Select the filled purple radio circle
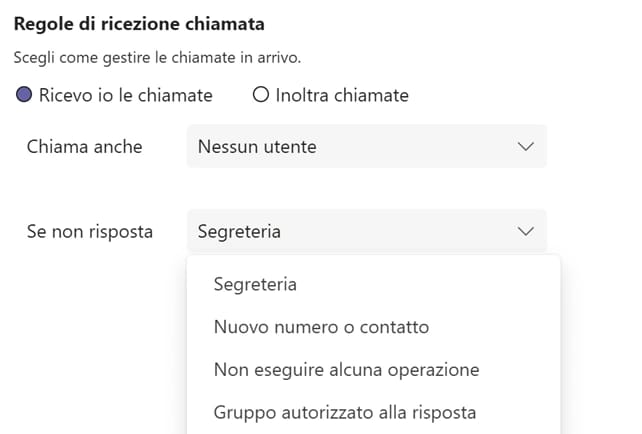The image size is (642, 434). click(24, 96)
